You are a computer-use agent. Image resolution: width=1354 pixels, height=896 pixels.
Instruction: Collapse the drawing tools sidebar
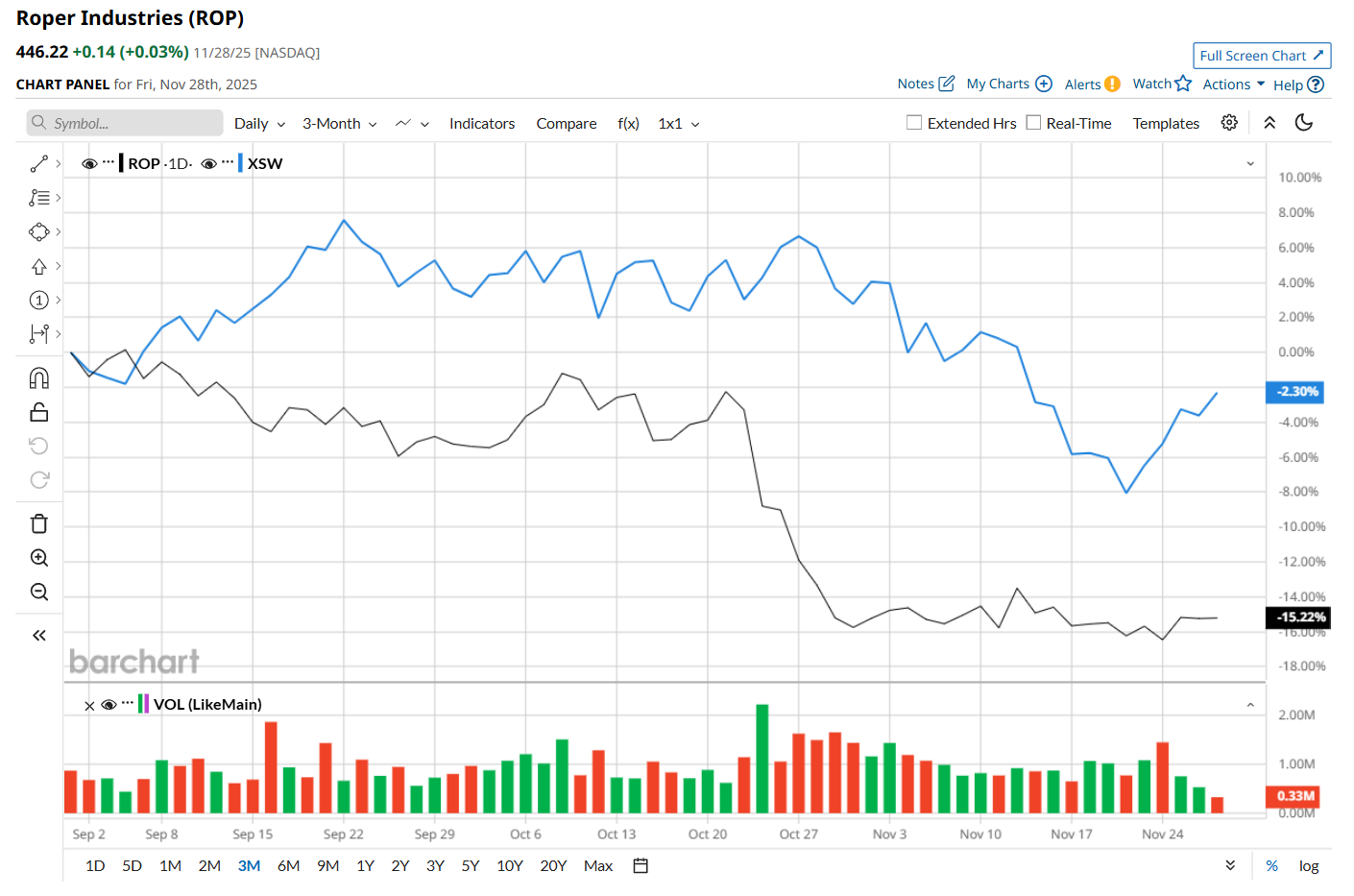point(39,636)
